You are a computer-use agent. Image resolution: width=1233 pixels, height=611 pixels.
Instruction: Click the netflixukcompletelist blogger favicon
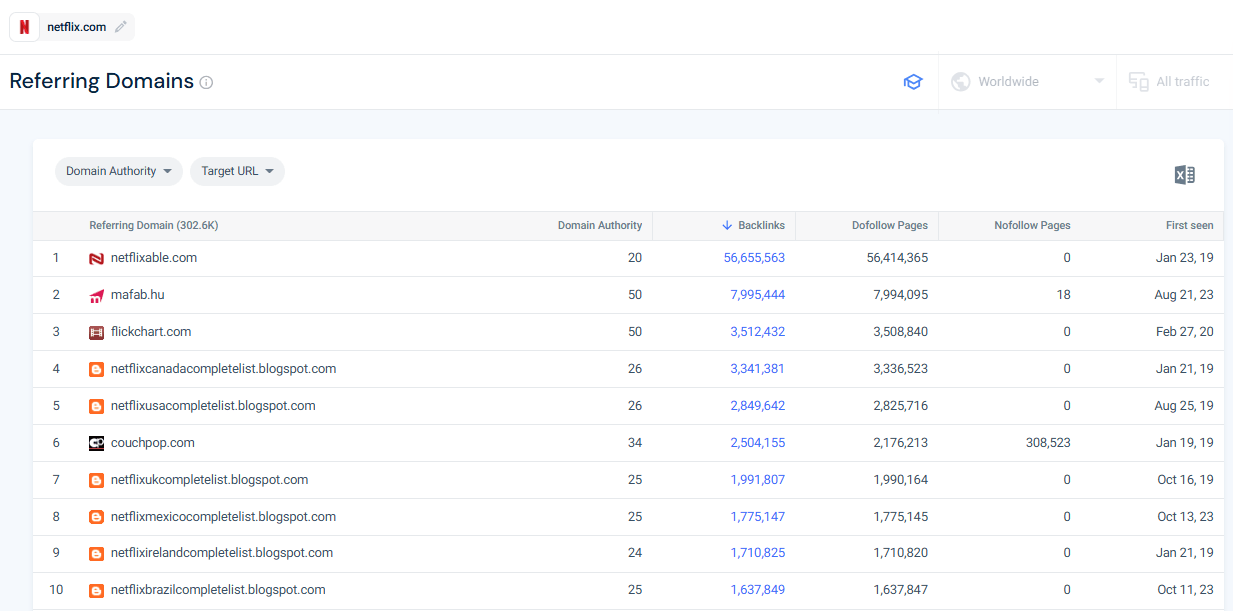96,480
